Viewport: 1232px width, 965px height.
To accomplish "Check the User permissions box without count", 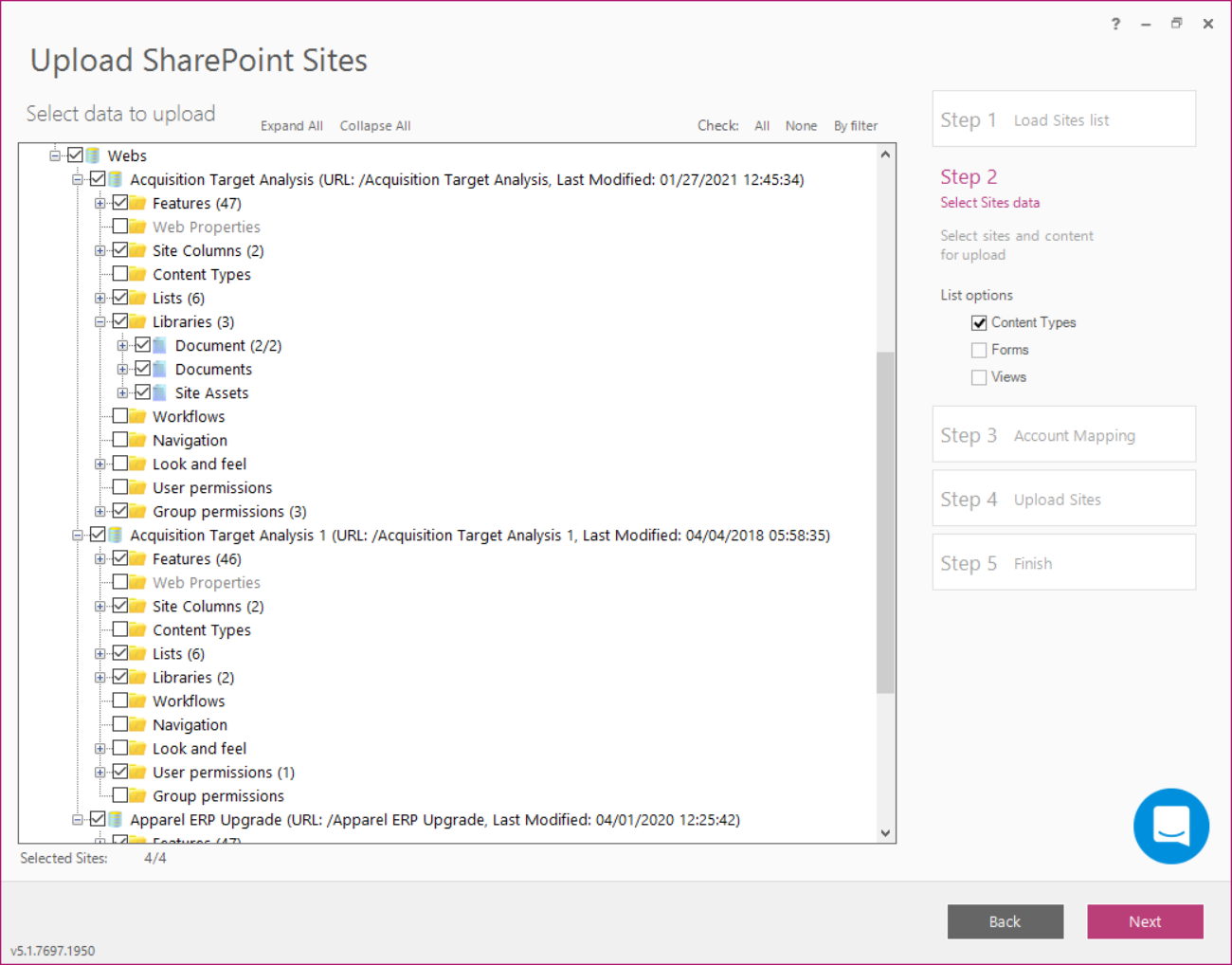I will [x=120, y=486].
